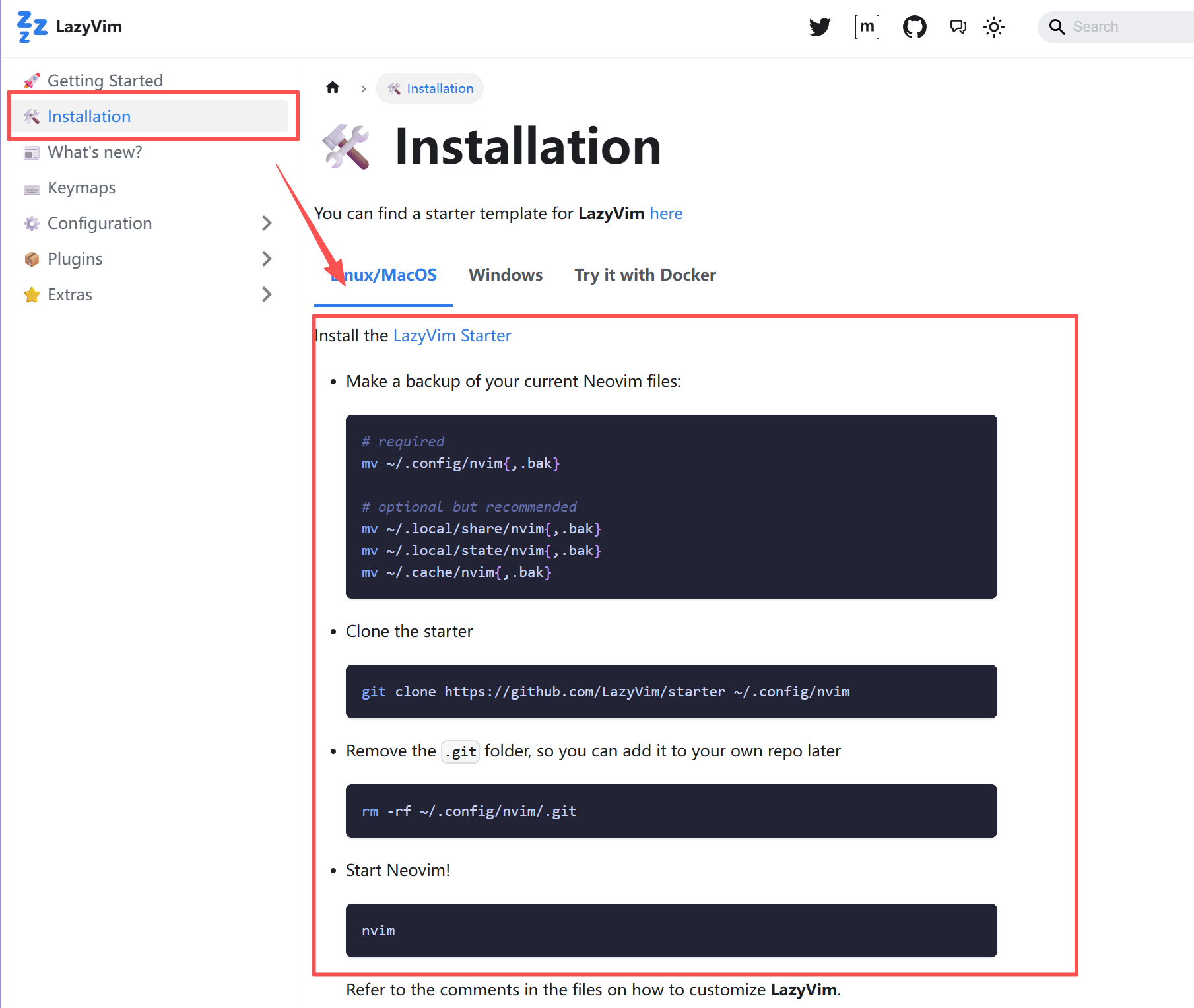Toggle light and dark theme sun icon
Screen dimensions: 1194x1008
pos(994,27)
